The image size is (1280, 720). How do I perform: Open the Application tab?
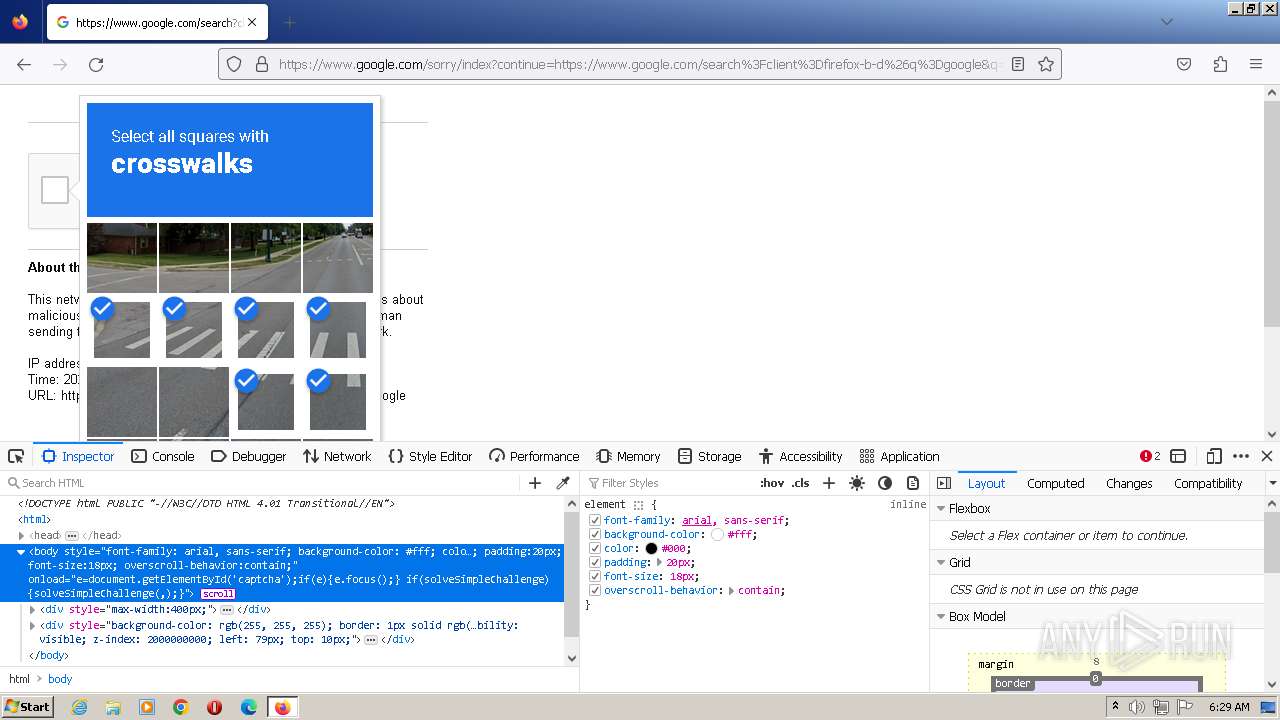coord(899,456)
